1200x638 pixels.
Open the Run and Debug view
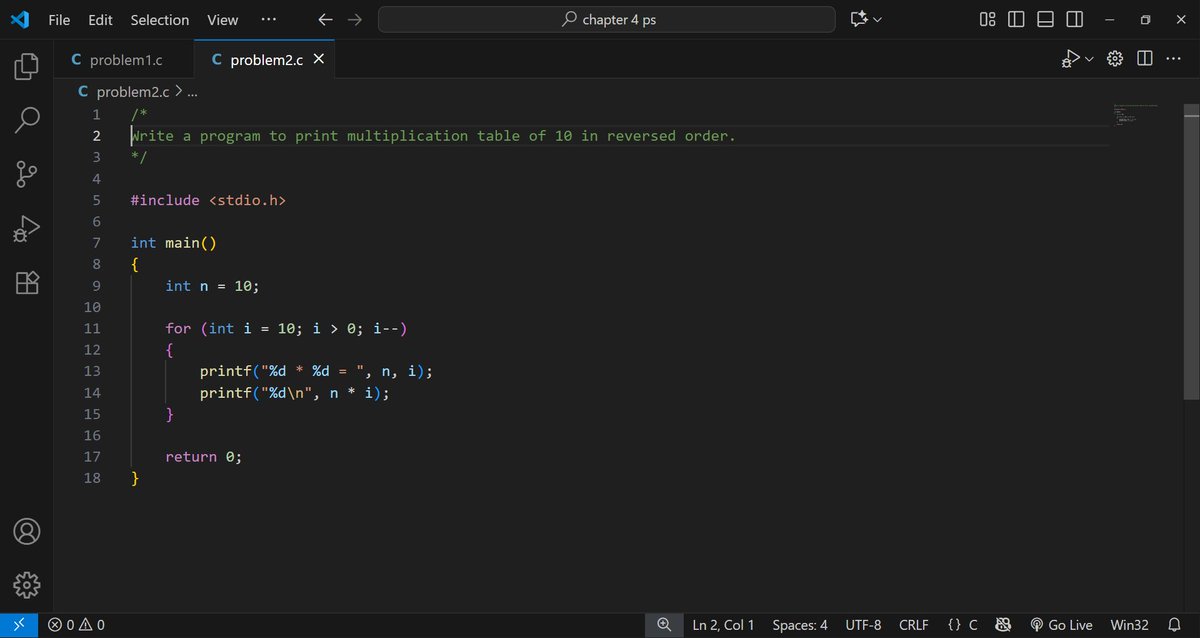[x=25, y=227]
